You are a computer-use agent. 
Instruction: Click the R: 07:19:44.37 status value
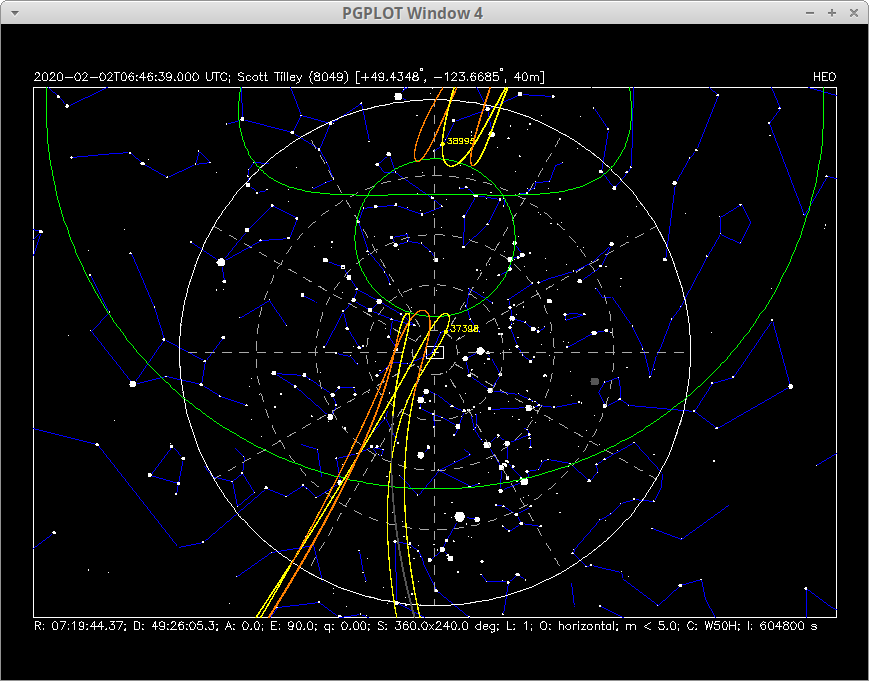point(81,626)
